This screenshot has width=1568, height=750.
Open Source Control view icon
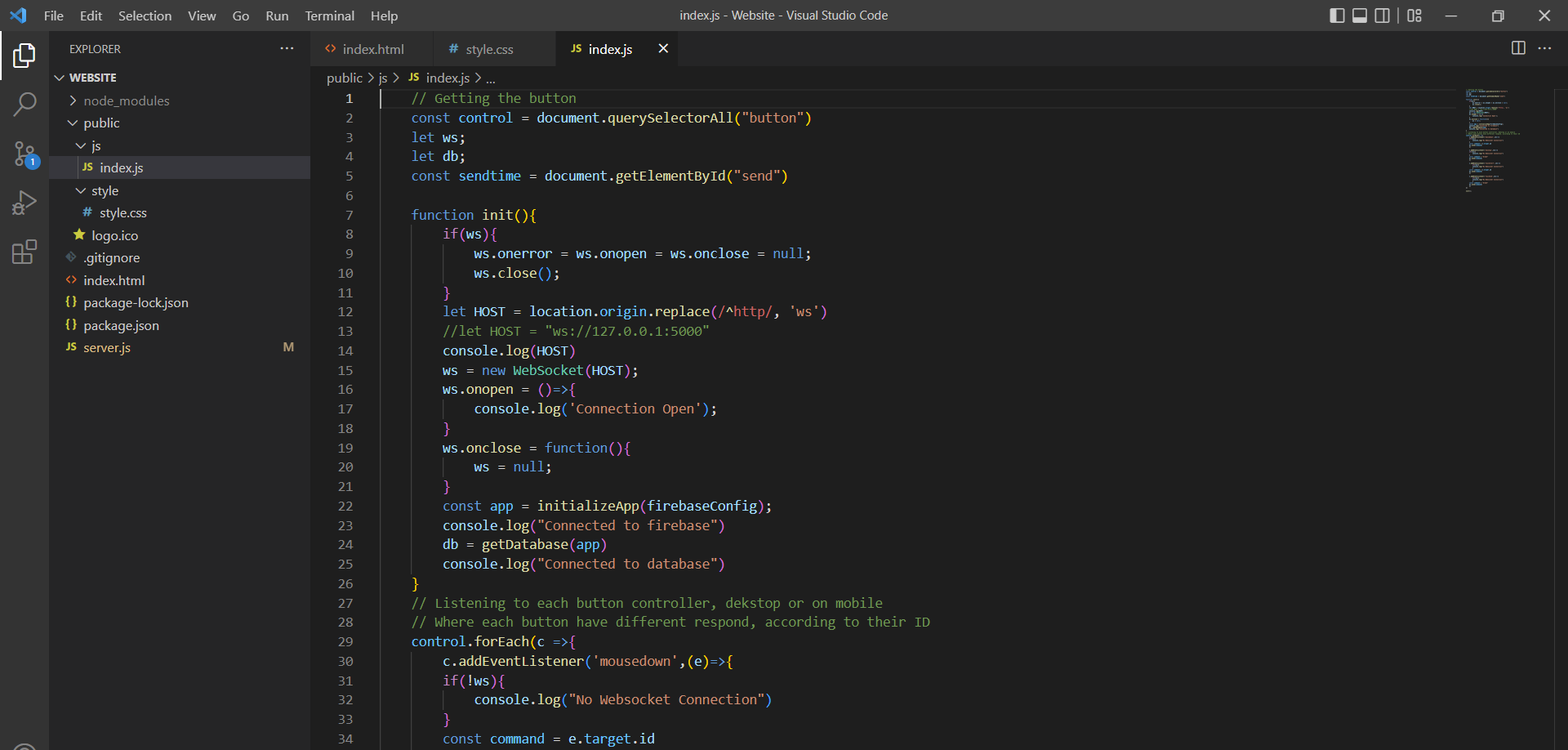(x=24, y=154)
